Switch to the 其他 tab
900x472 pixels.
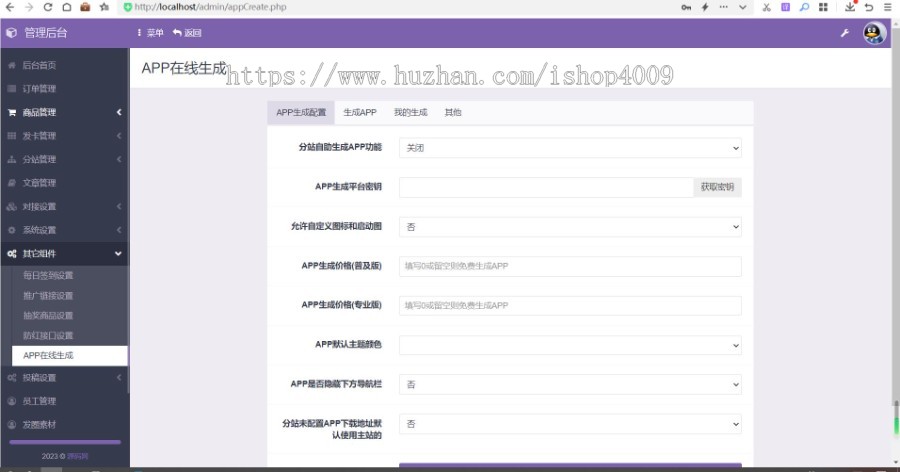[453, 113]
